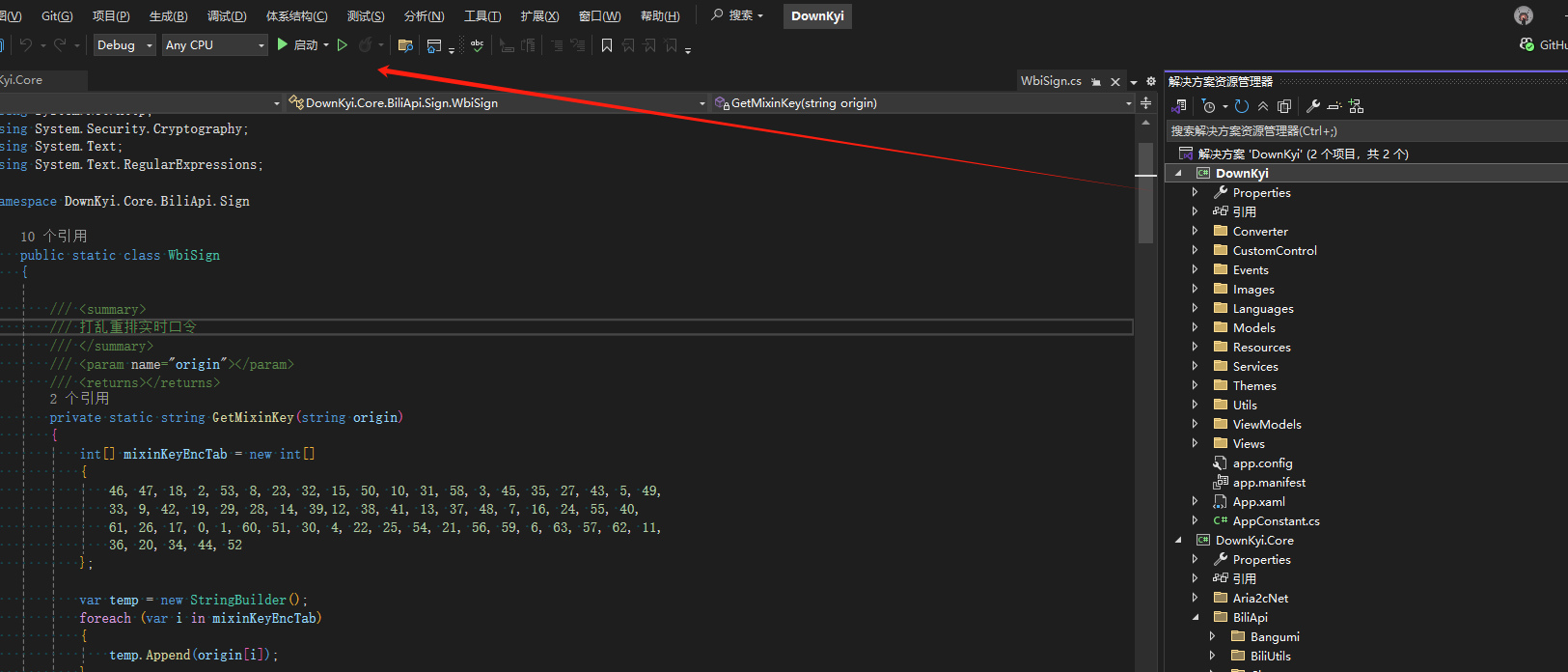The width and height of the screenshot is (1568, 672).
Task: Open the 体系结构(C) menu
Action: [296, 15]
